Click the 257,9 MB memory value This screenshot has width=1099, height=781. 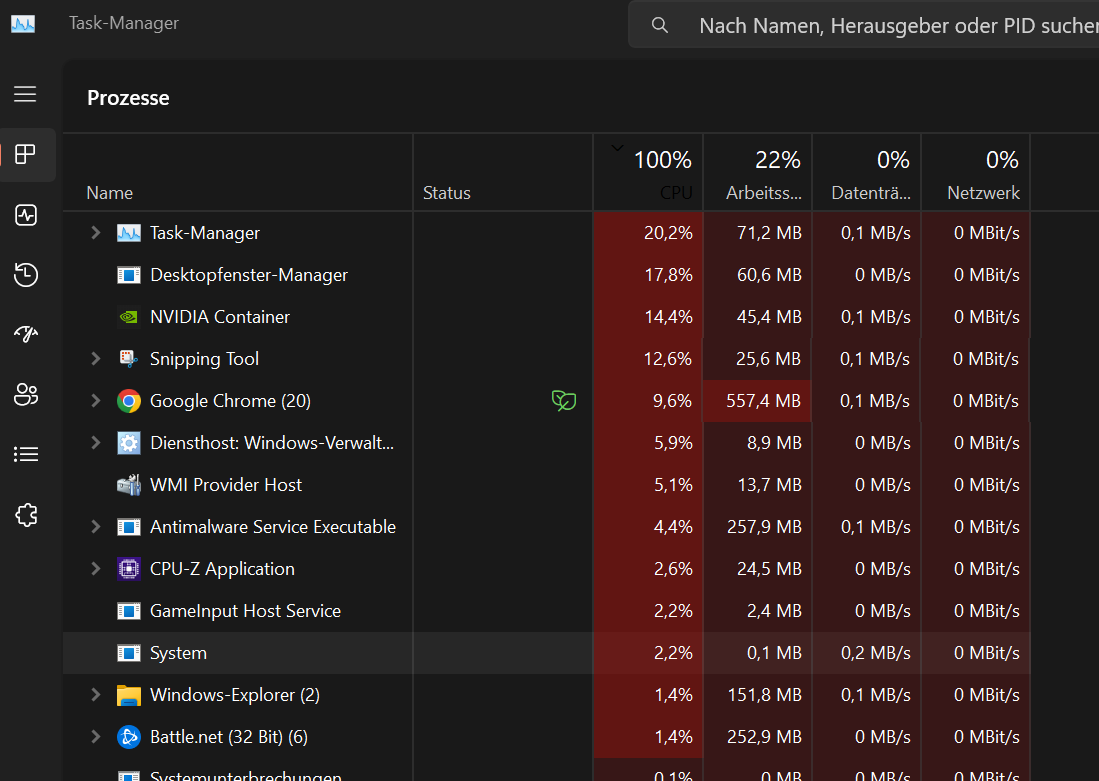point(764,527)
